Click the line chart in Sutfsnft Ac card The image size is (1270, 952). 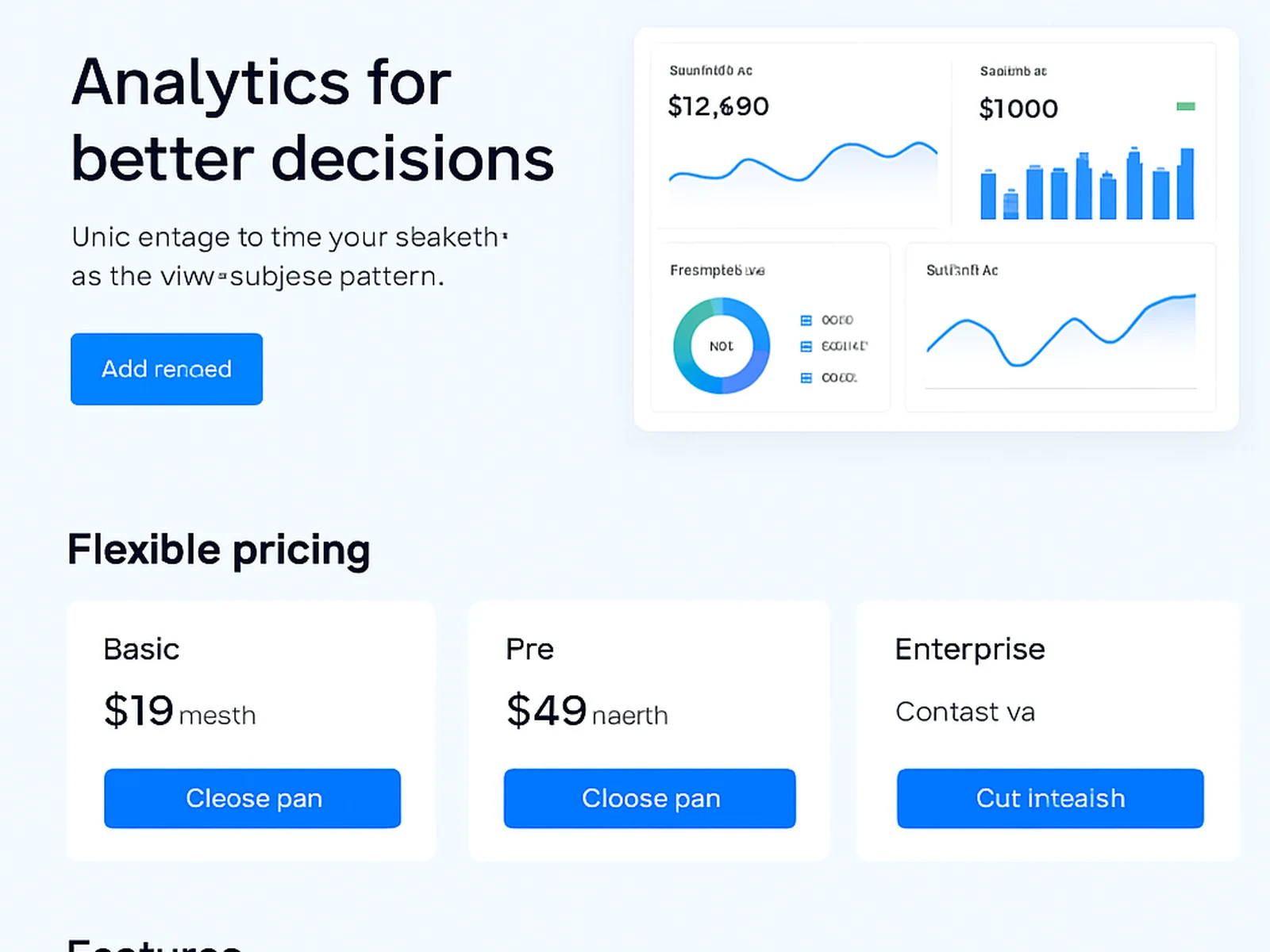pos(1060,333)
